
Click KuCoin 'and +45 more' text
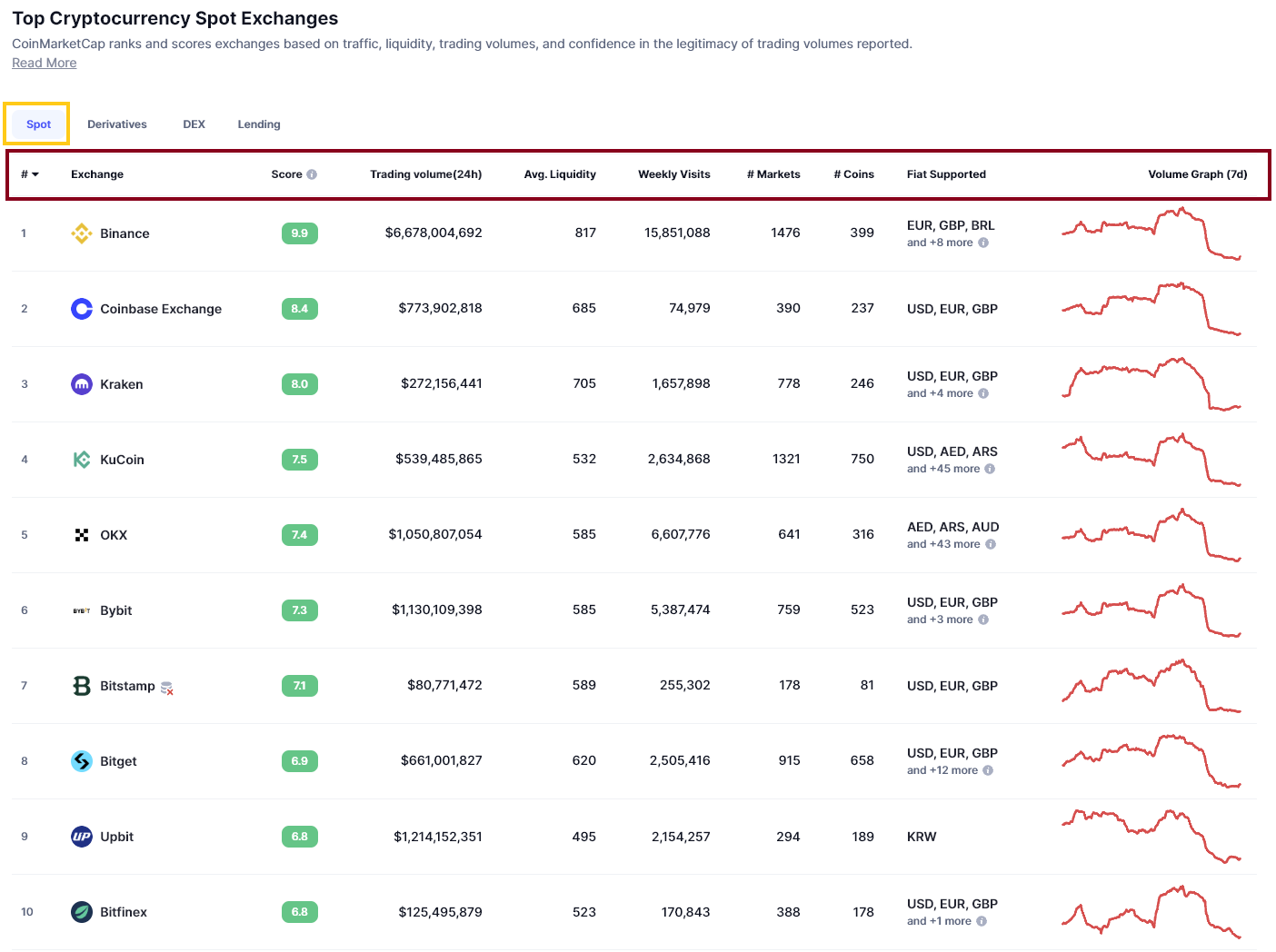943,469
